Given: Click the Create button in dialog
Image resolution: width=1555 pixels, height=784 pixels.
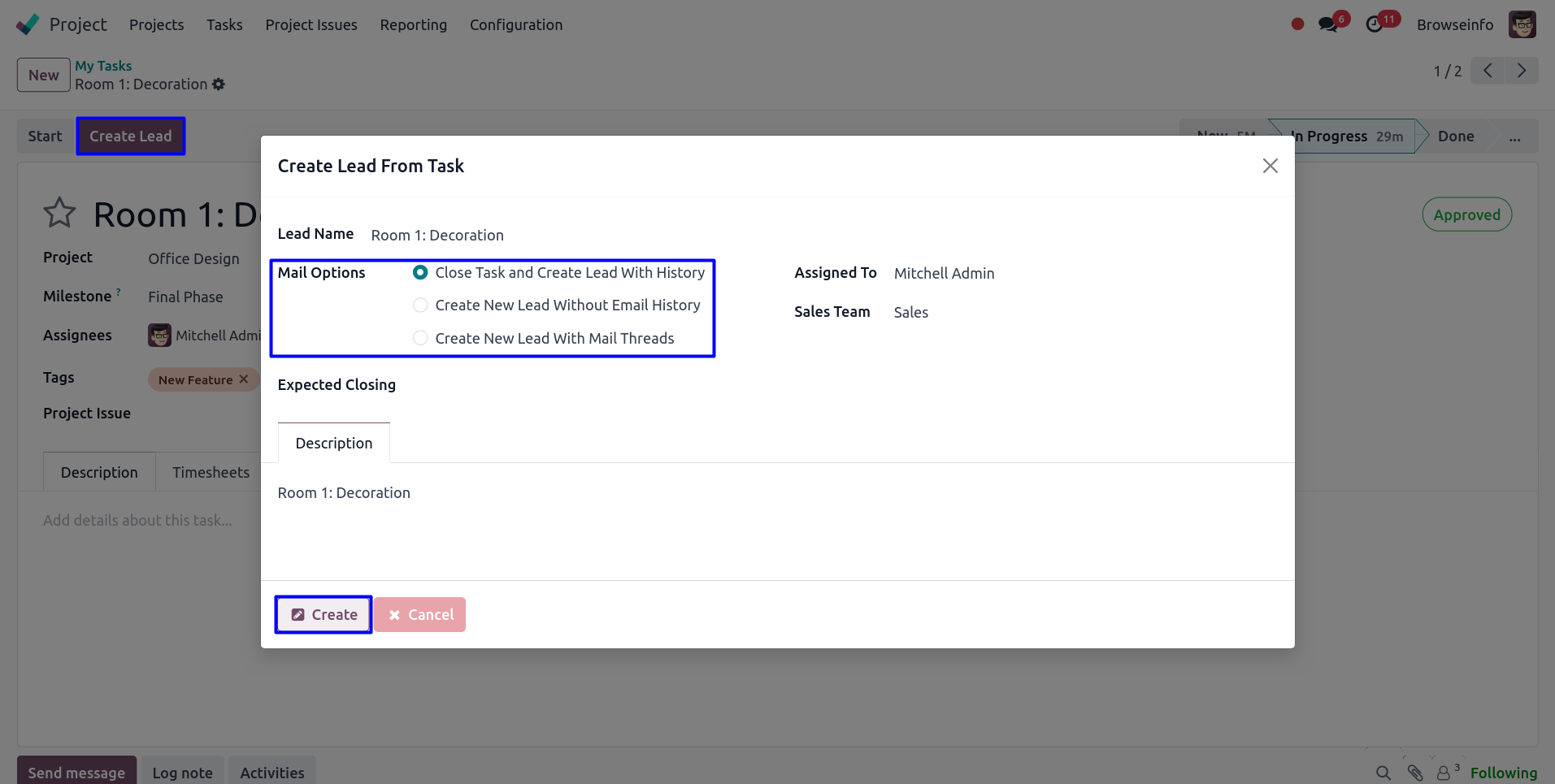Looking at the screenshot, I should [324, 615].
